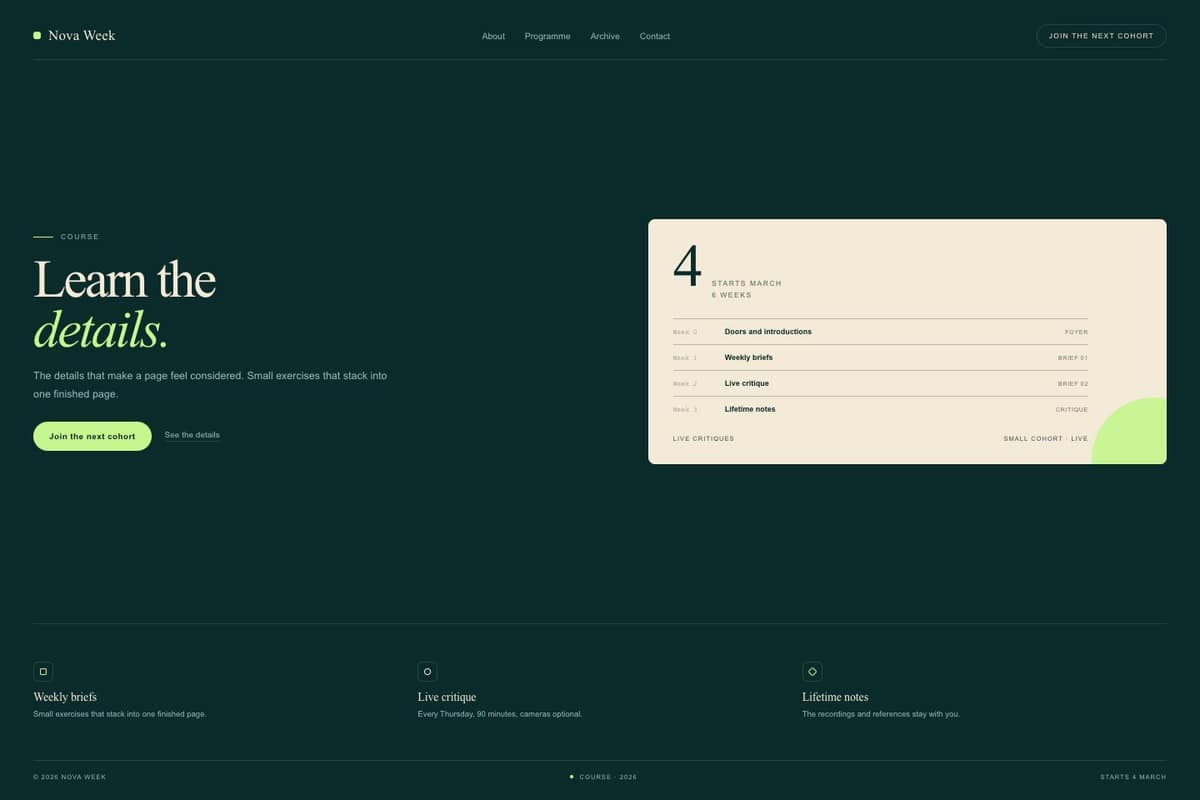The image size is (1200, 800).
Task: Select the Doors and introductions schedule row
Action: point(880,332)
